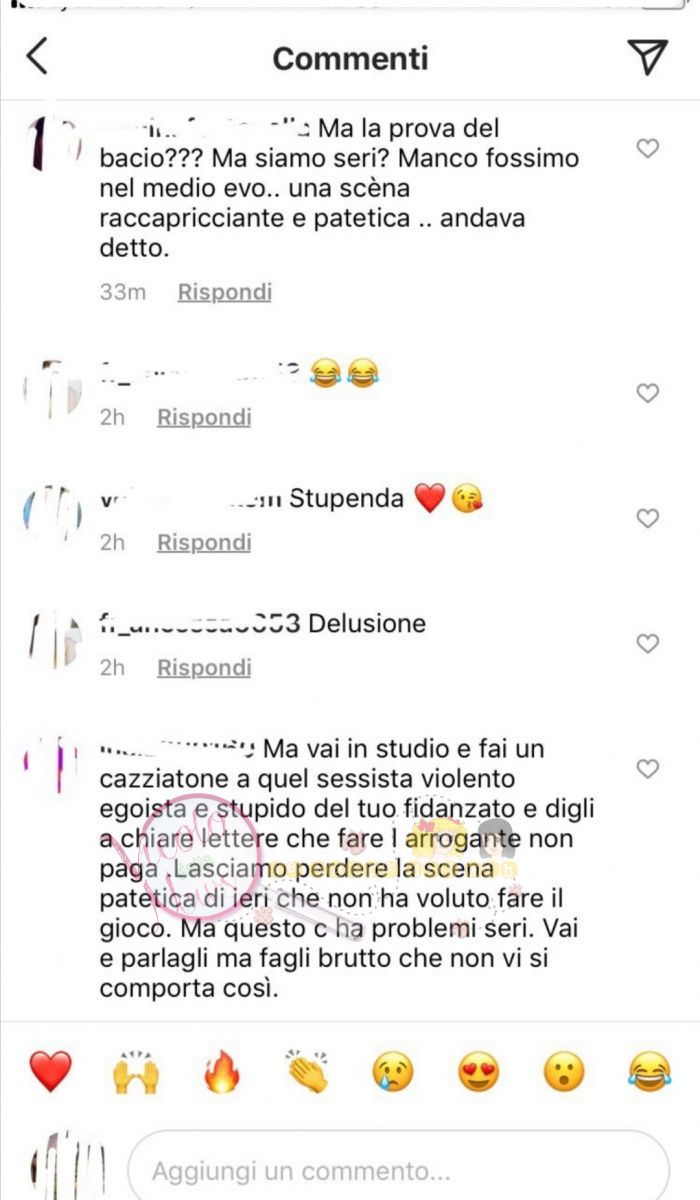Like the long 'Ma vai in studio' comment
The image size is (700, 1200).
648,768
